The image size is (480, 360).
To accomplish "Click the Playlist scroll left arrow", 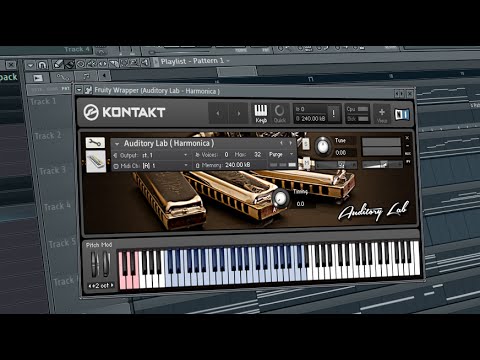I will pos(104,76).
